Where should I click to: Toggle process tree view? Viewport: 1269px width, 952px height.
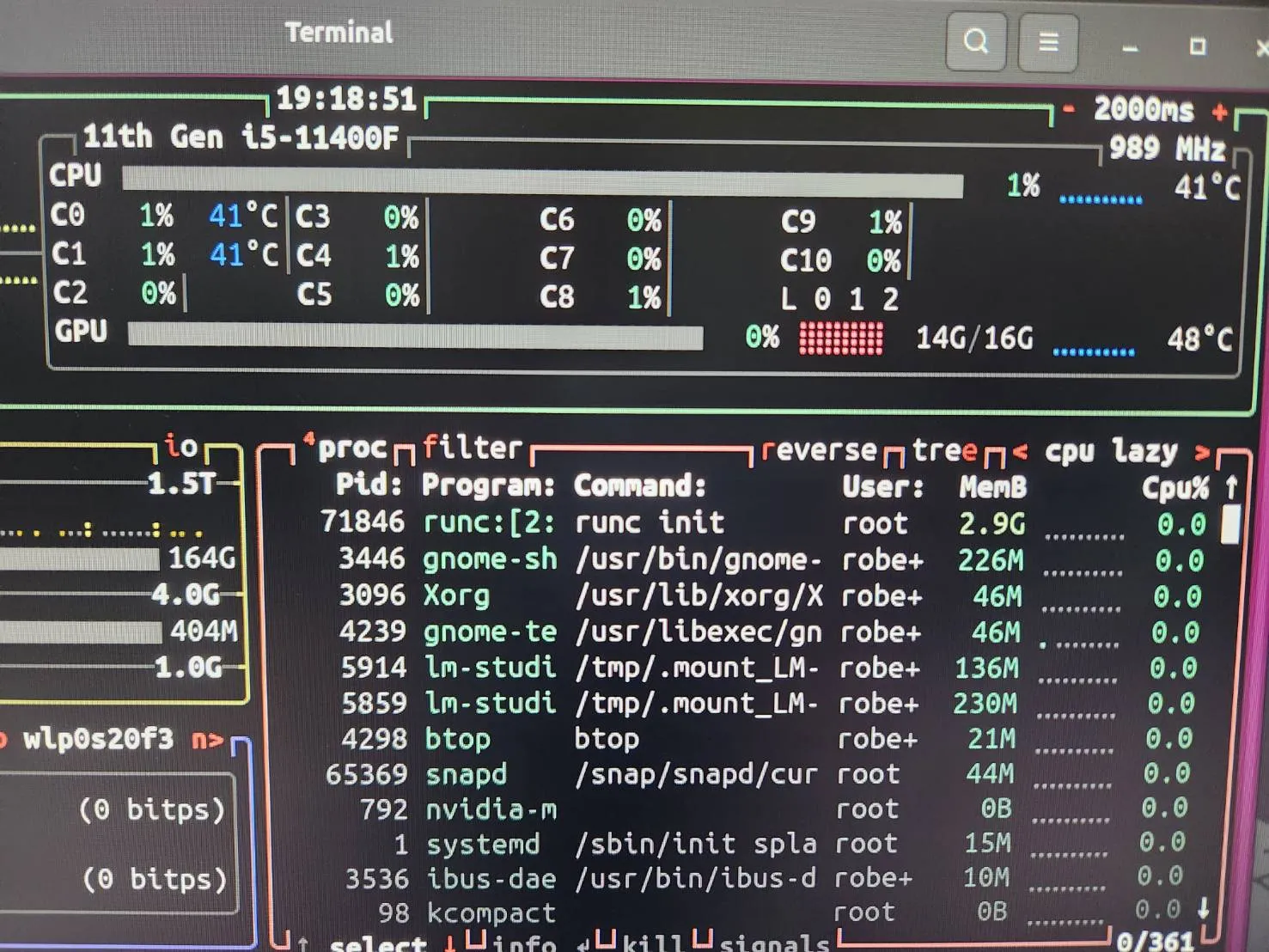click(944, 450)
